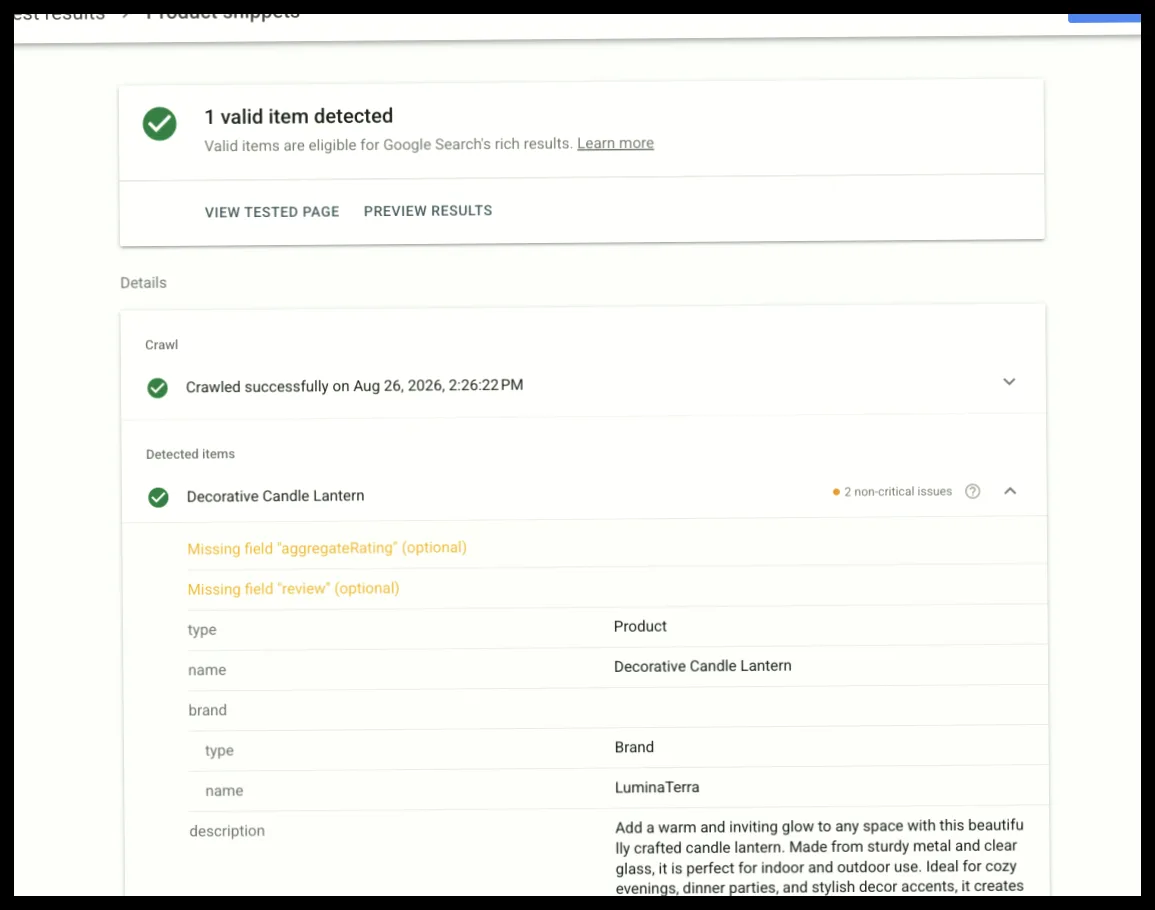
Task: Click VIEW TESTED PAGE button
Action: pos(272,212)
